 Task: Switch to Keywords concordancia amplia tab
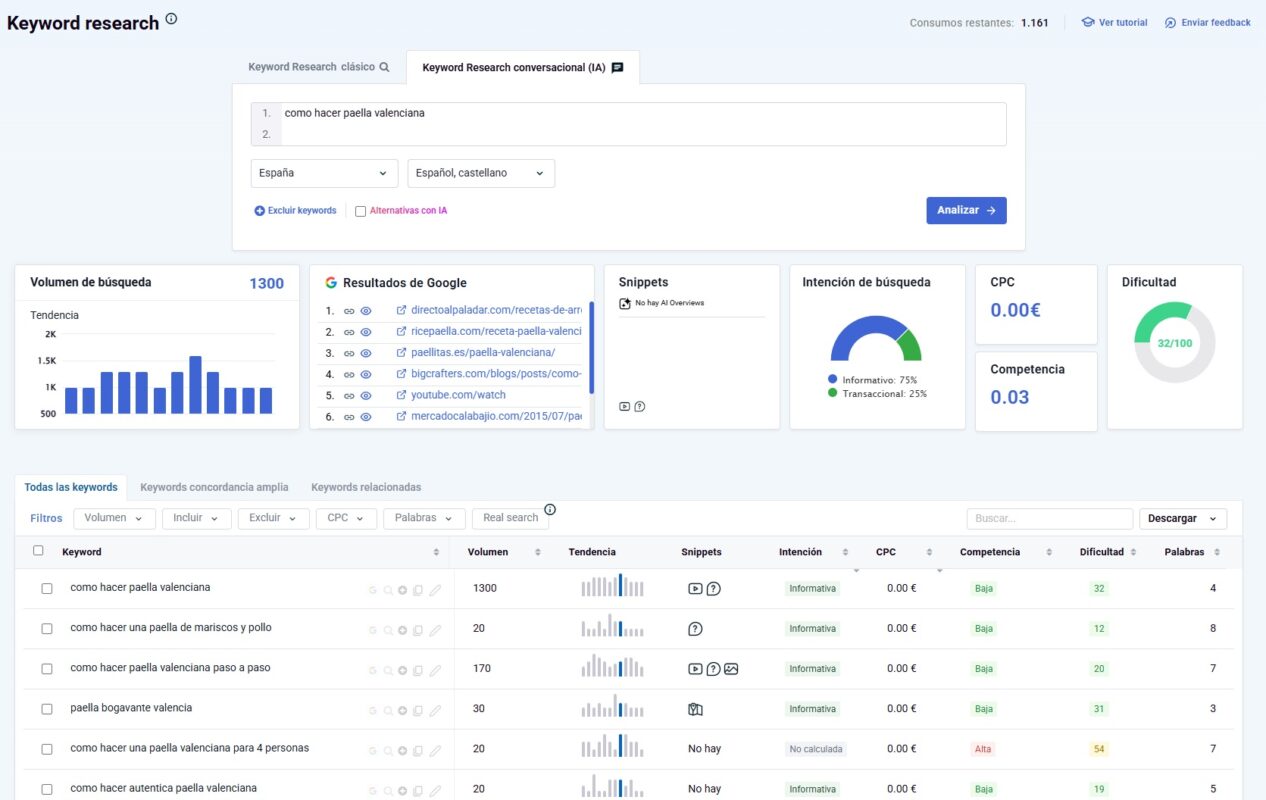214,487
